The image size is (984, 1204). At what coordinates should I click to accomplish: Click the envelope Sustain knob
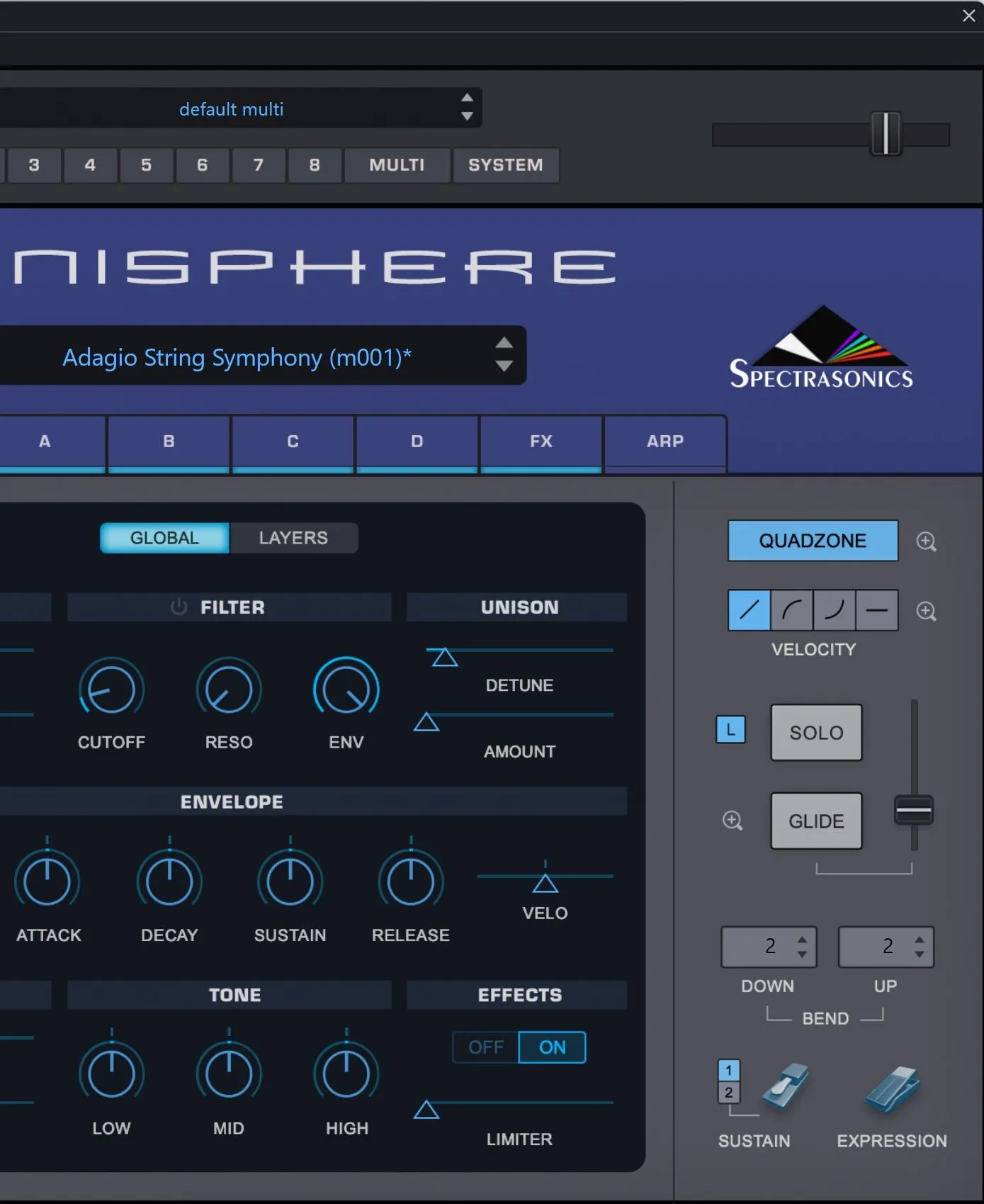290,882
